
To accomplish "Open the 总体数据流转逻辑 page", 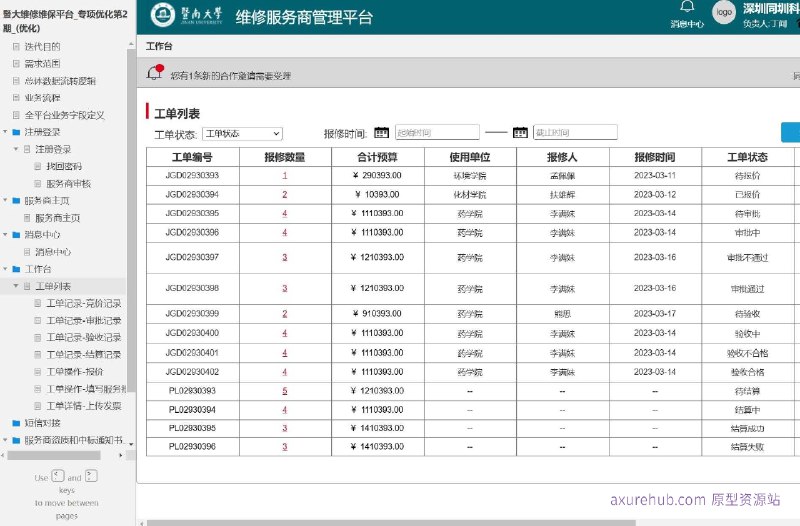I will 60,81.
